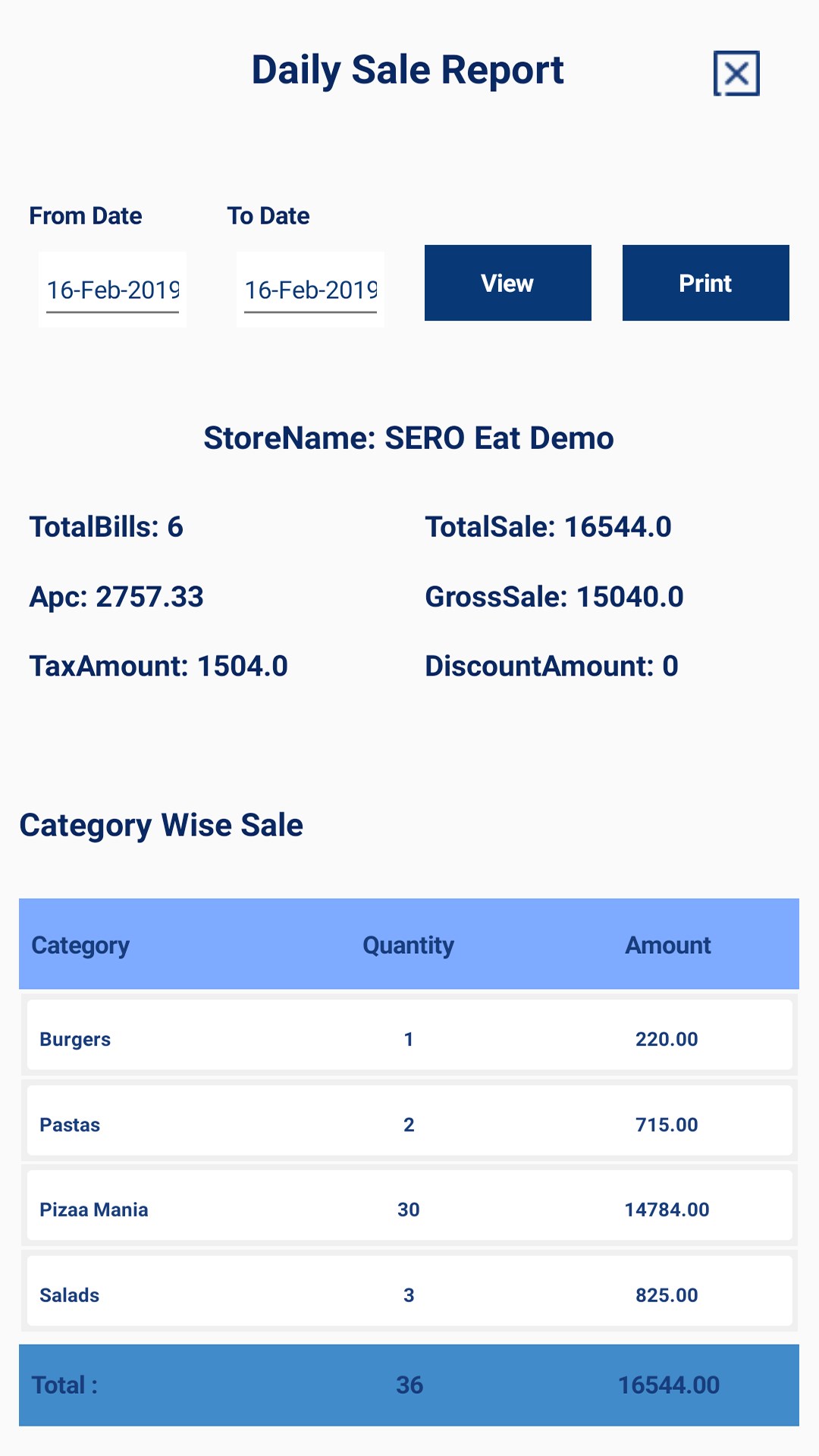Click the TotalBills count text
The image size is (819, 1456).
point(106,527)
